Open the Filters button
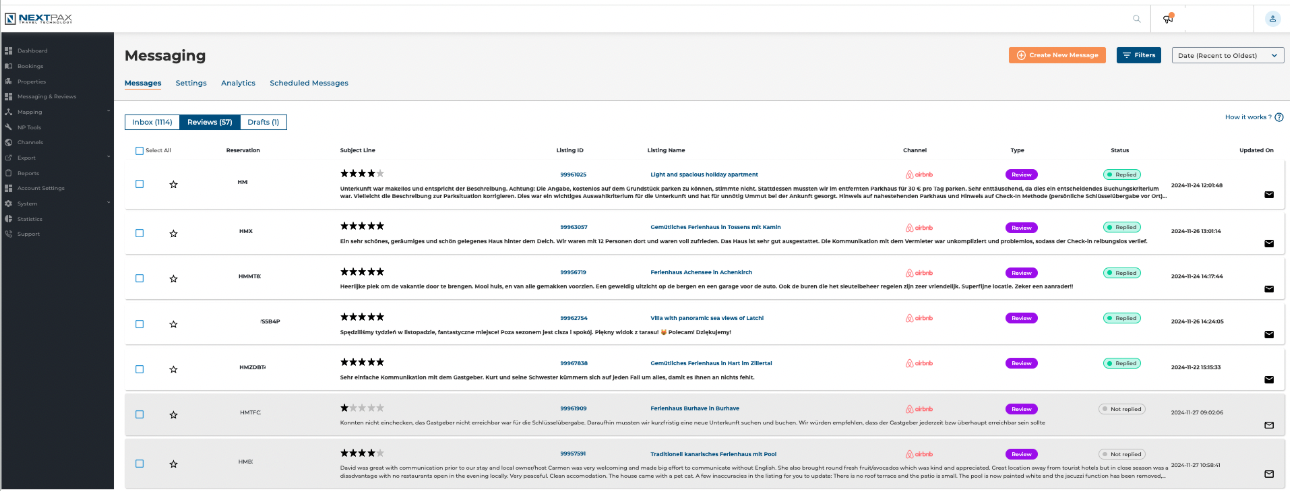The width and height of the screenshot is (1290, 491). click(1139, 55)
